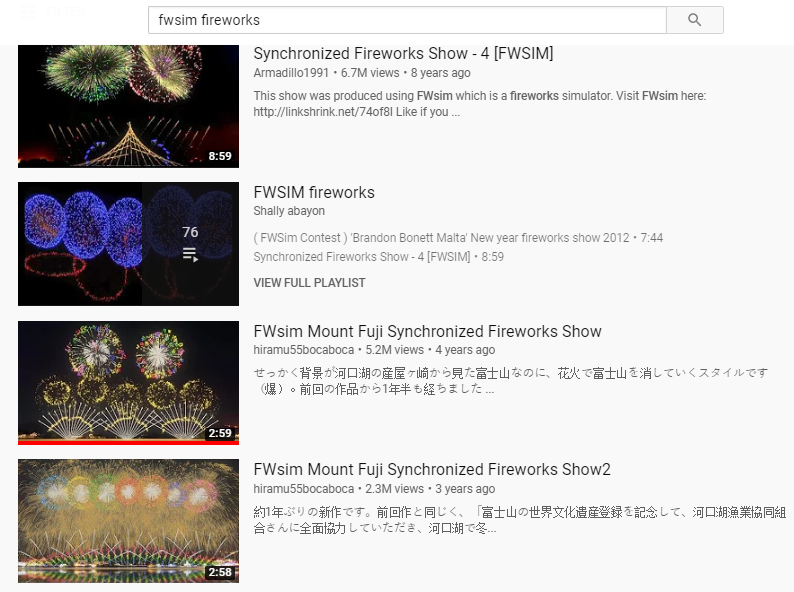This screenshot has height=592, width=794.
Task: Focus the search box containing 'fwsim fireworks'
Action: point(407,20)
